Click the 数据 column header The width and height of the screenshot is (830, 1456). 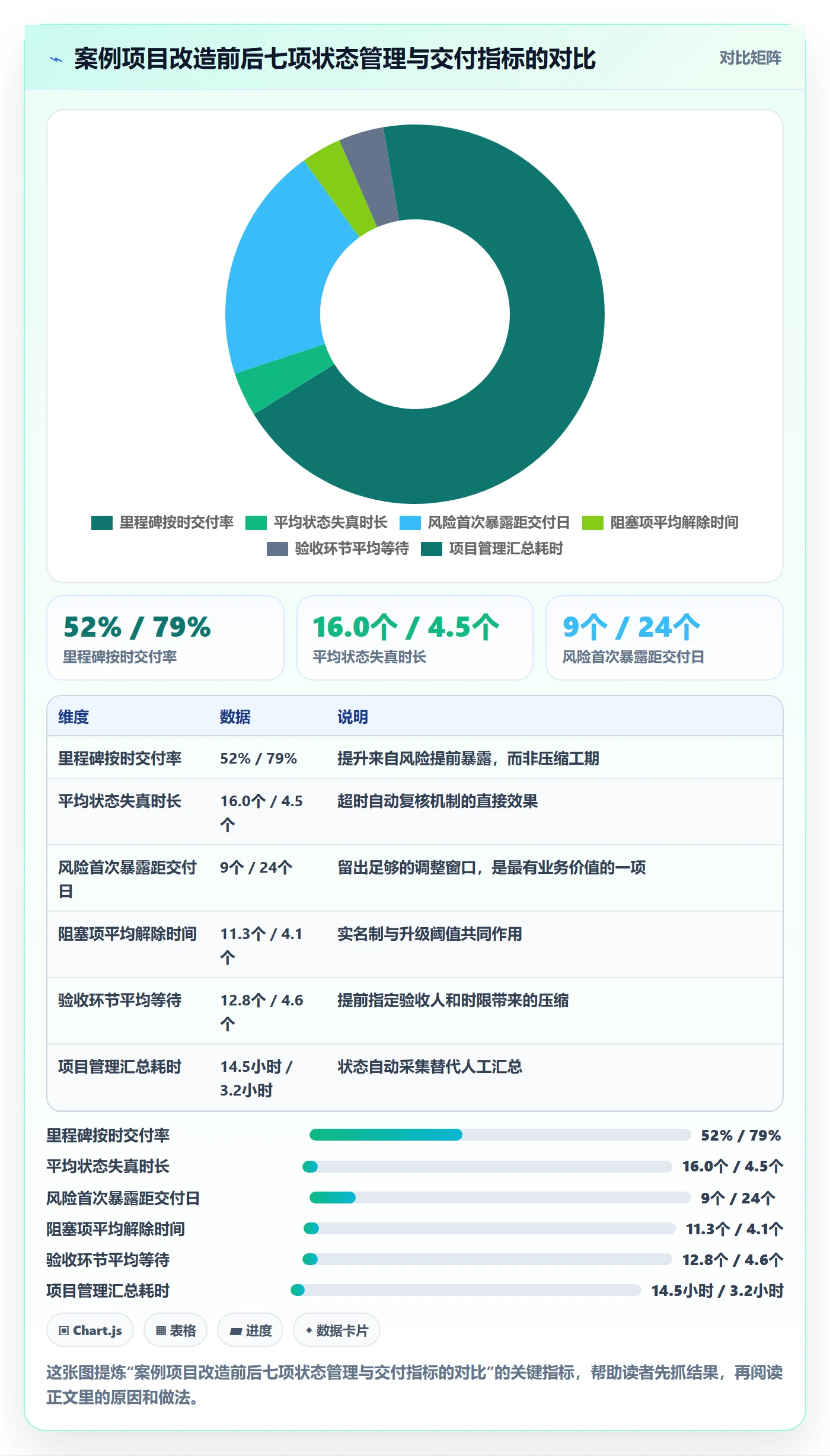[235, 717]
